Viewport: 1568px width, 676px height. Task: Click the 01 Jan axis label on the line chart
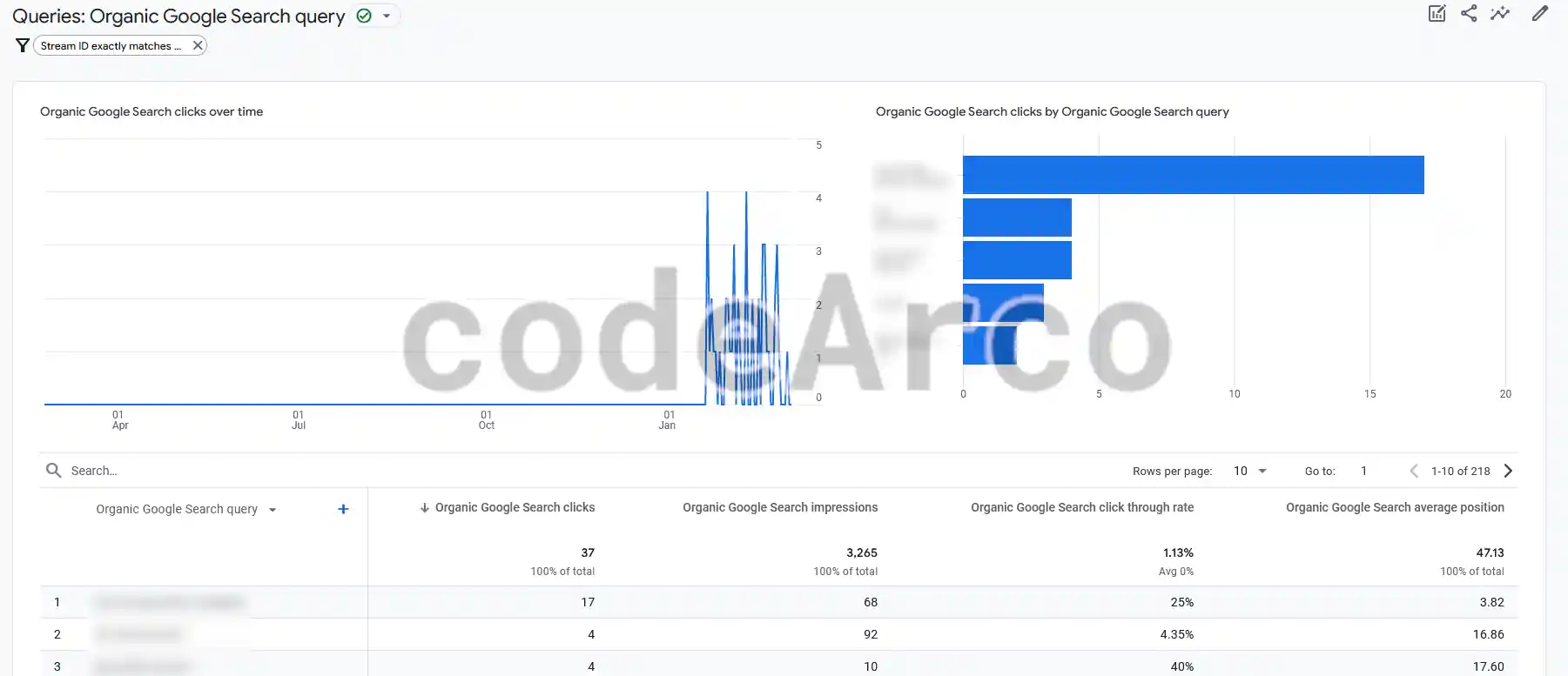click(668, 420)
